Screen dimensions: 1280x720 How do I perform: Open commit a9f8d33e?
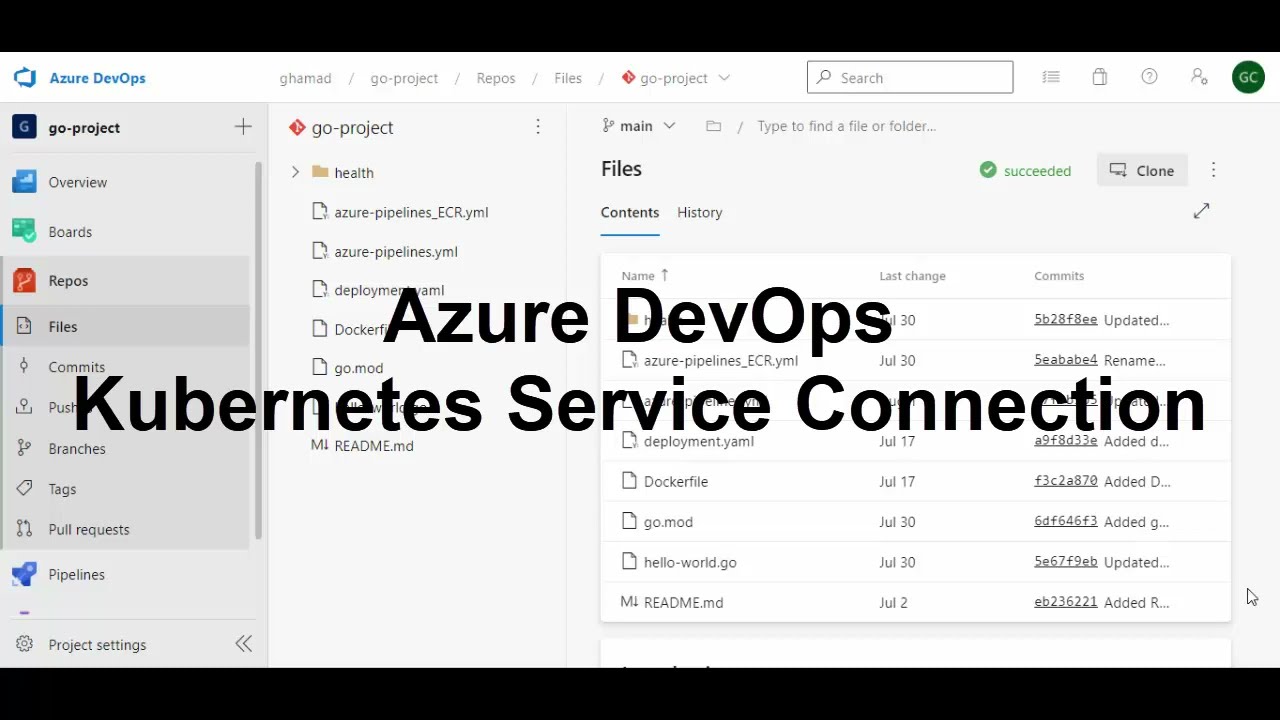coord(1065,441)
